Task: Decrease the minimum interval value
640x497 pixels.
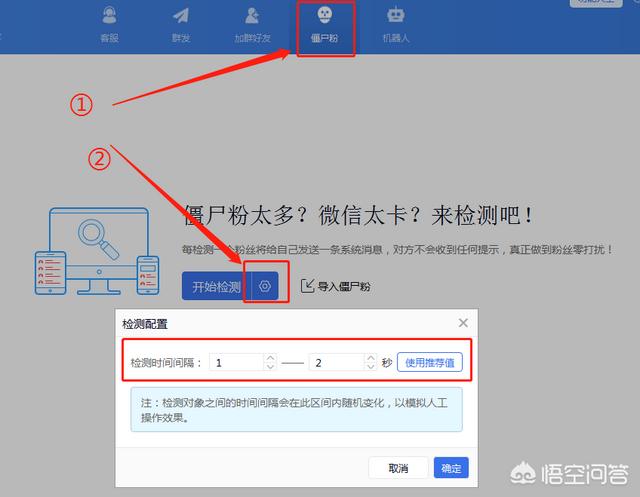Action: [x=270, y=367]
